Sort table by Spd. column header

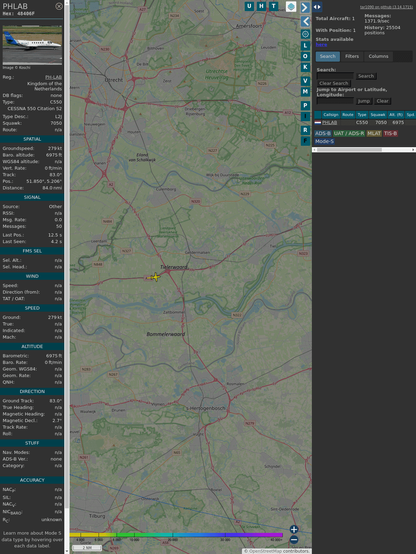[410, 115]
